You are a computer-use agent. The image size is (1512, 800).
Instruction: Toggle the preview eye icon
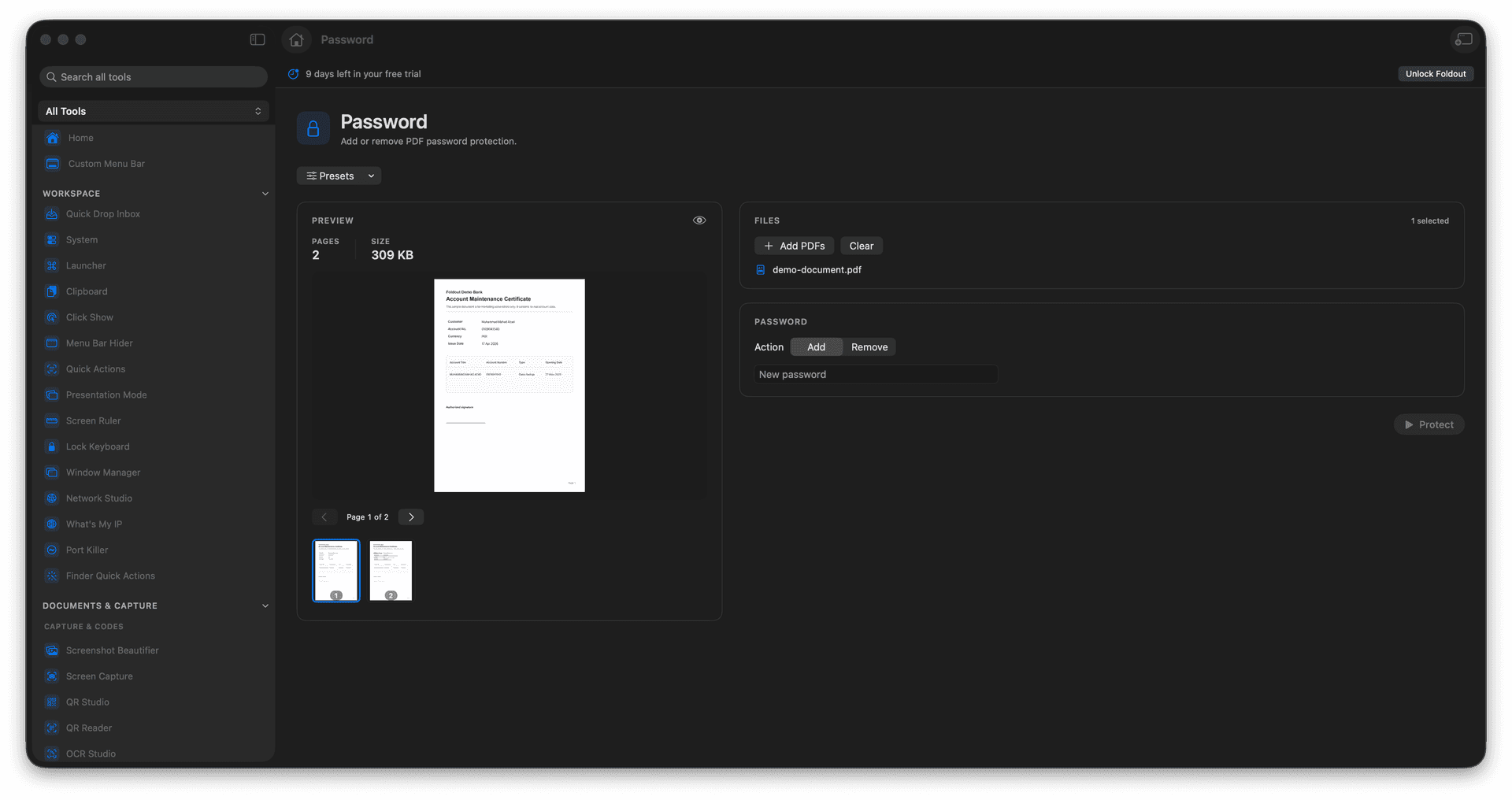[x=699, y=220]
